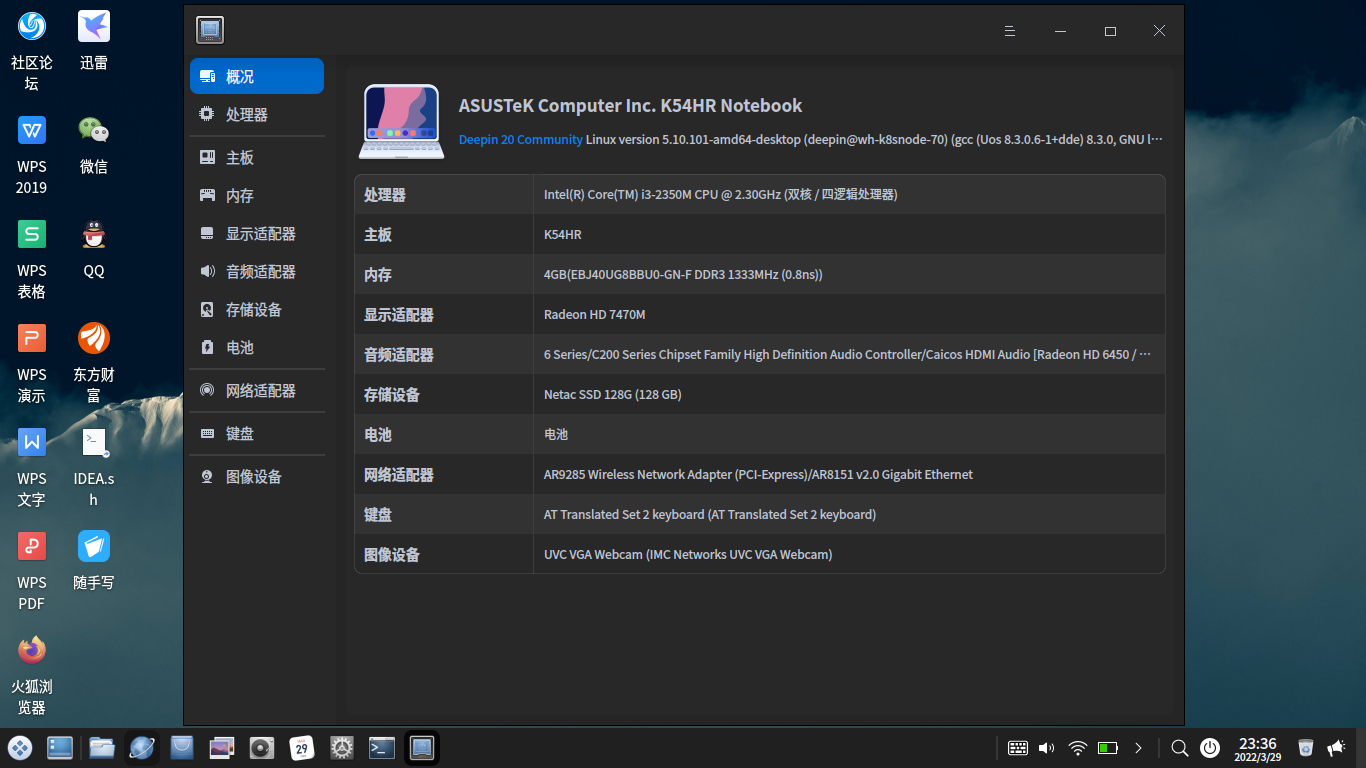This screenshot has height=768, width=1366.
Task: Click the 键盘 keyboard icon in sidebar
Action: click(x=207, y=434)
